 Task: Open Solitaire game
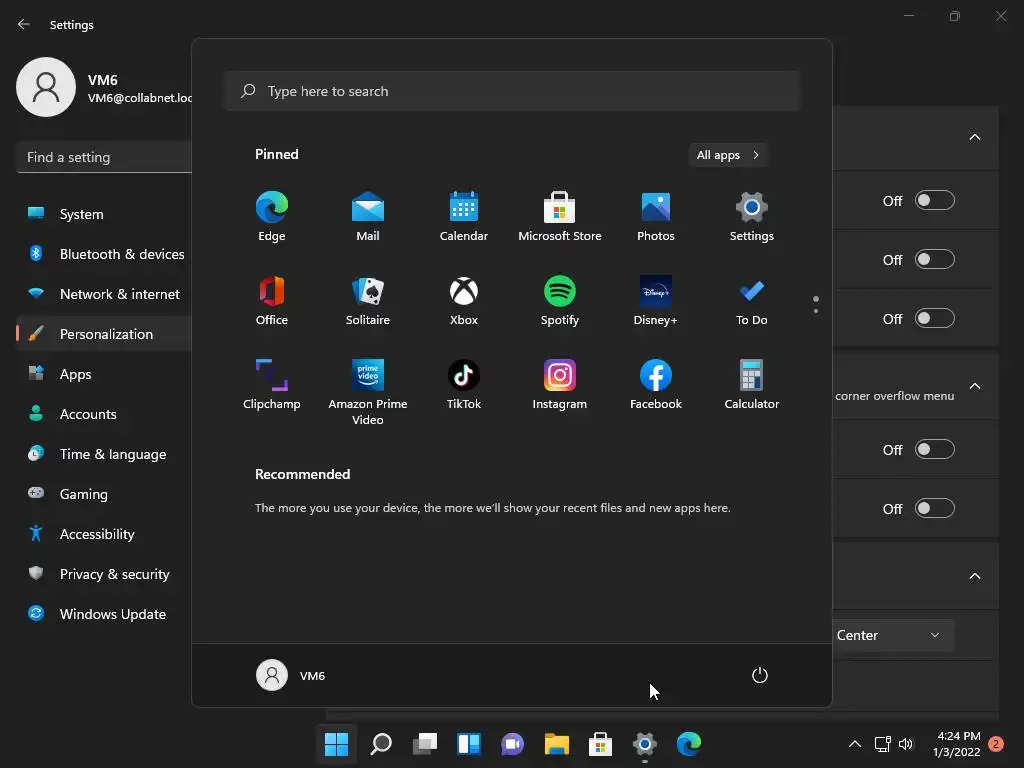368,300
